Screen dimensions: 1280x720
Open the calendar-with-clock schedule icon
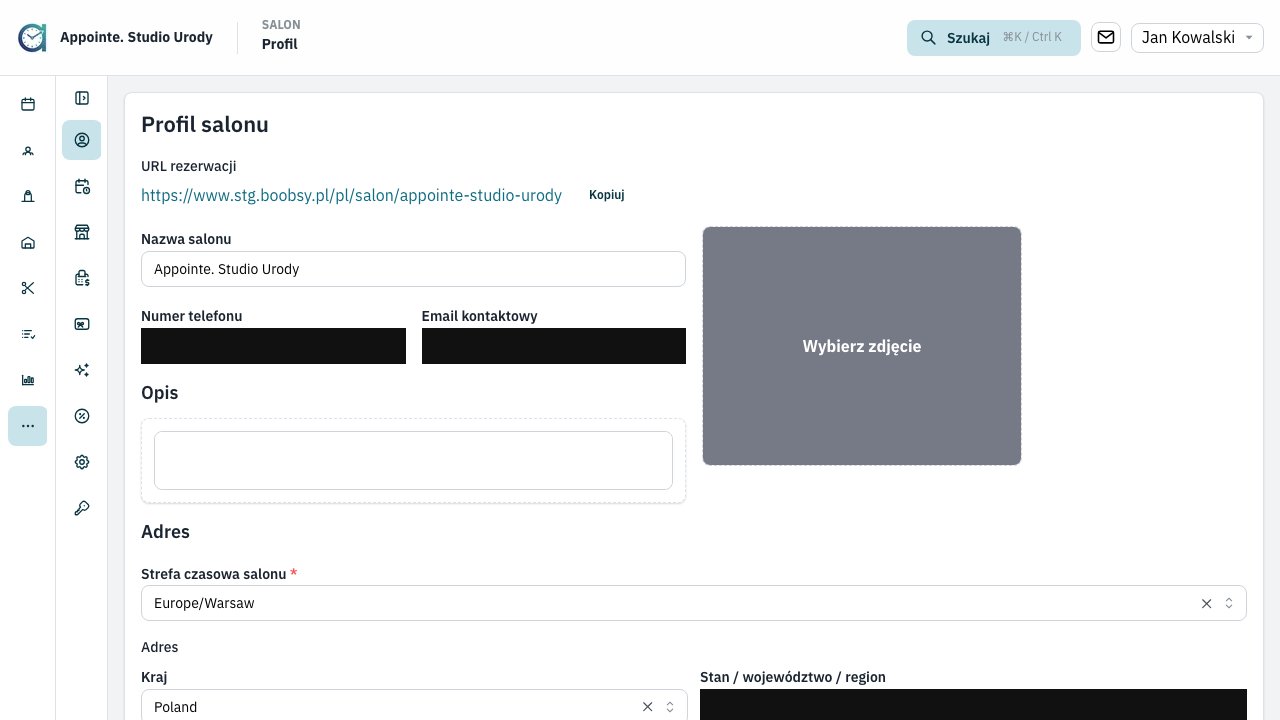click(x=82, y=186)
